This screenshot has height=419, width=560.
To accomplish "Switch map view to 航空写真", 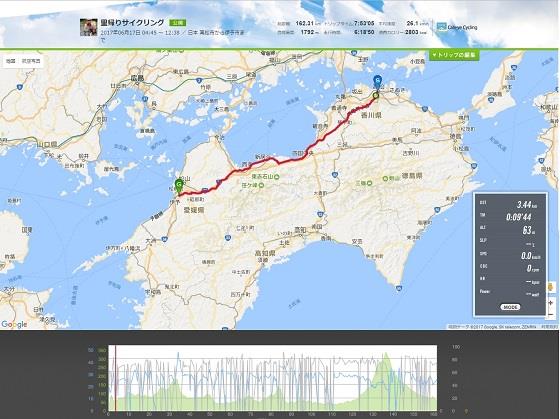I will [x=31, y=61].
